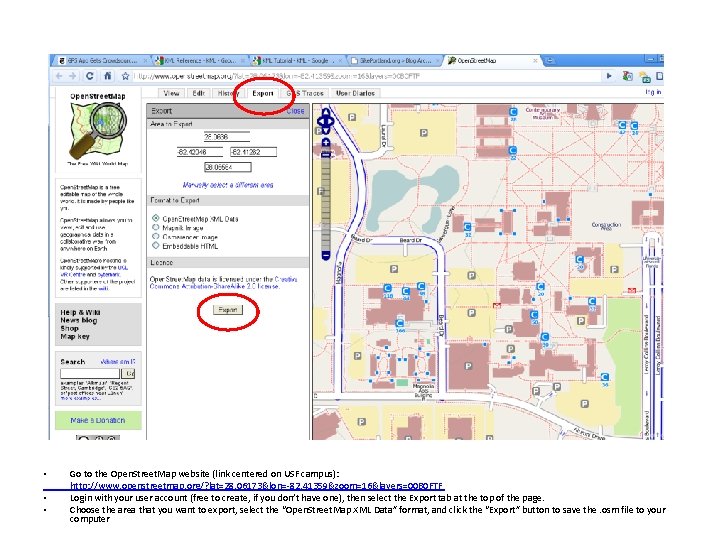Open the page menu icon at the toolbar end
720x540 pixels.
point(659,76)
